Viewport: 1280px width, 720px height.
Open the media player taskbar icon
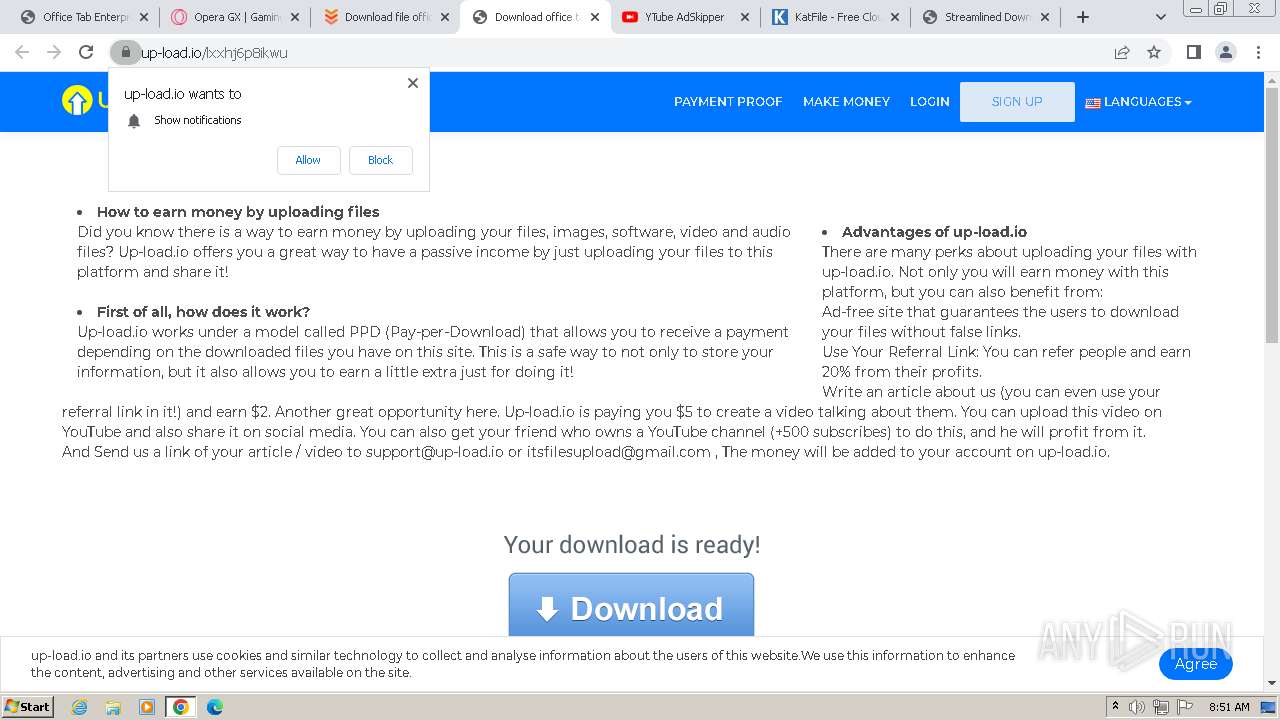pyautogui.click(x=147, y=707)
